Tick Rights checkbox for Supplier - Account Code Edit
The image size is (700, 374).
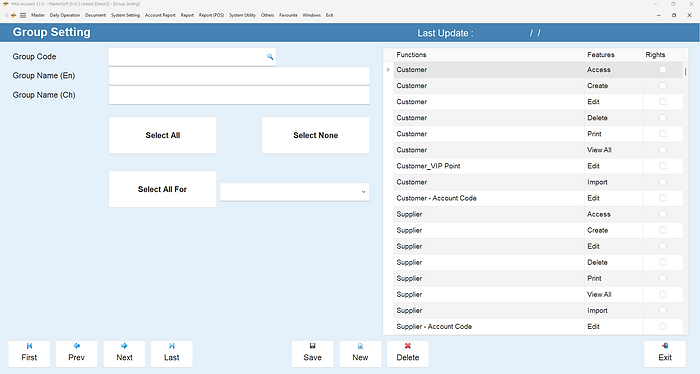click(662, 327)
